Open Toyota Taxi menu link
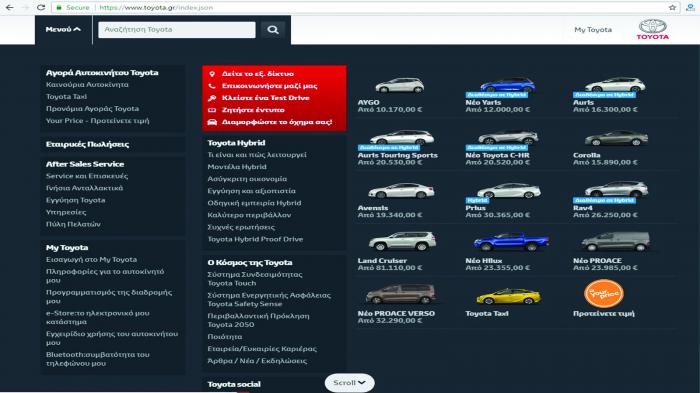 click(67, 96)
